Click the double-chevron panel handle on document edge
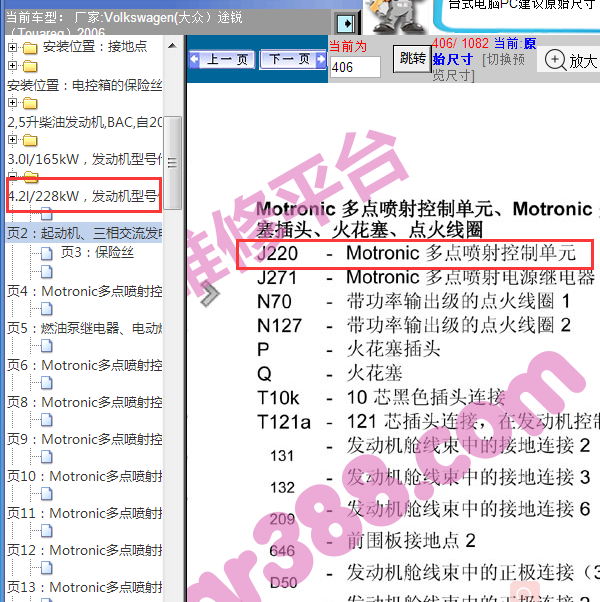 point(210,294)
